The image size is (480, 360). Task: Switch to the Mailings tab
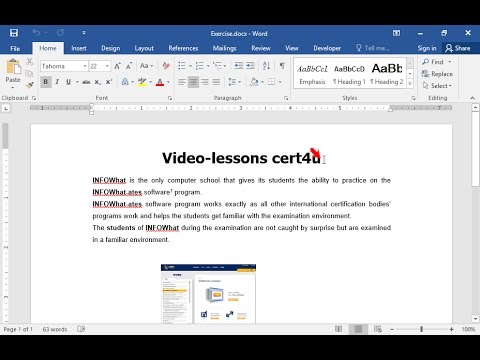click(224, 48)
